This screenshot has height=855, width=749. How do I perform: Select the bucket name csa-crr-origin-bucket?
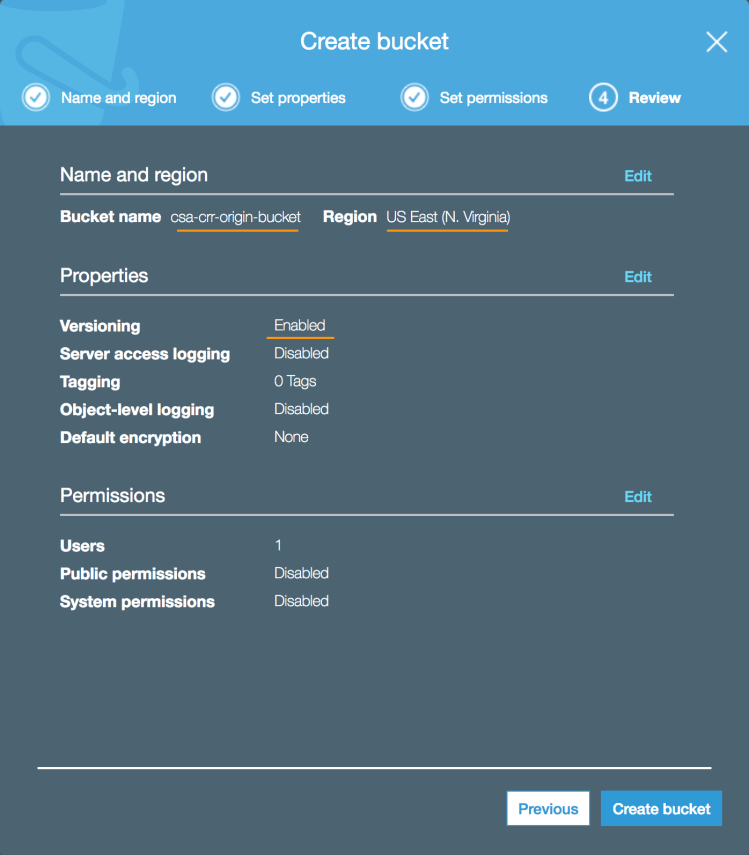pyautogui.click(x=235, y=217)
